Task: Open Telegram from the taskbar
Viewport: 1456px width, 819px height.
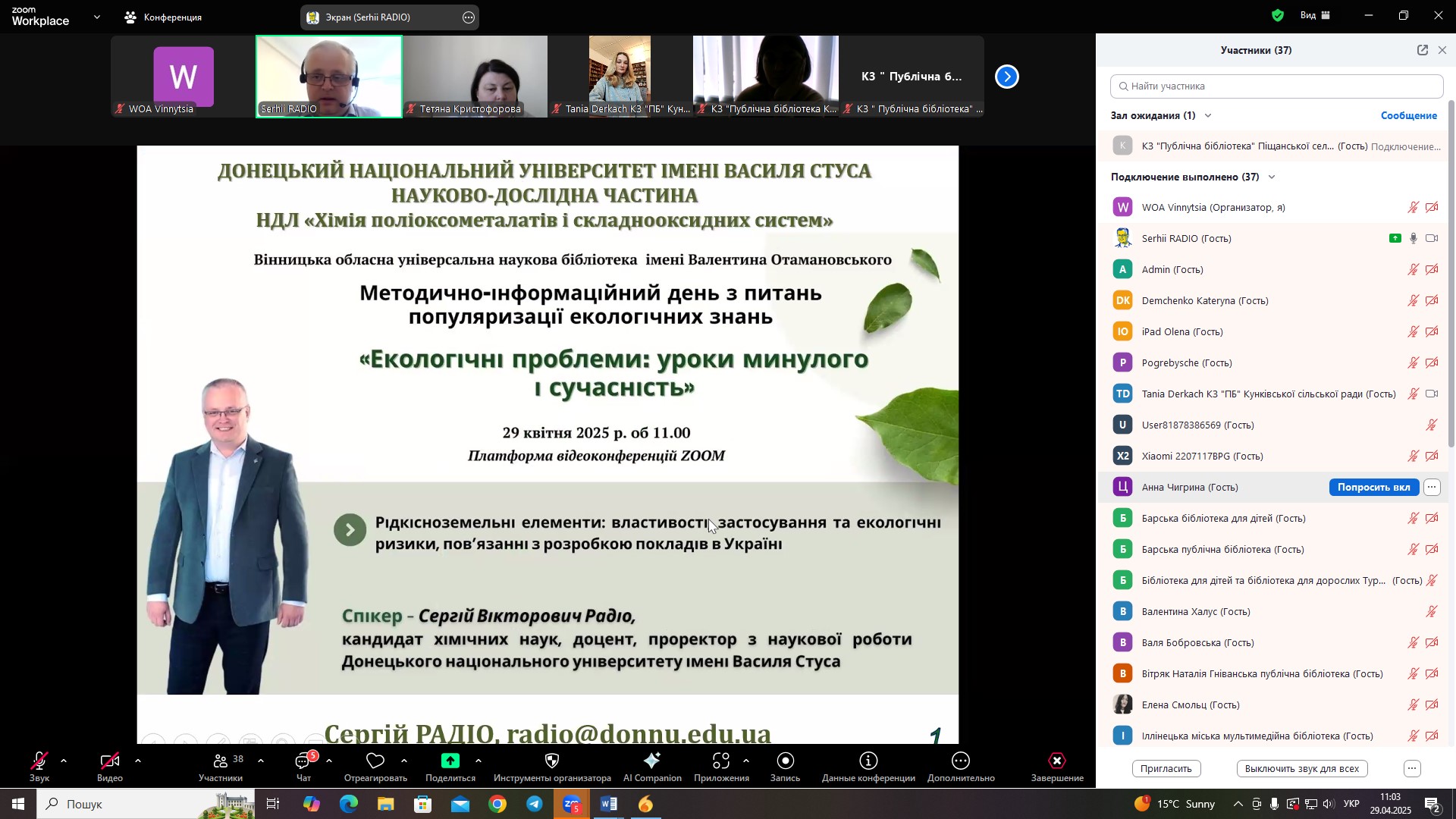Action: pos(535,805)
